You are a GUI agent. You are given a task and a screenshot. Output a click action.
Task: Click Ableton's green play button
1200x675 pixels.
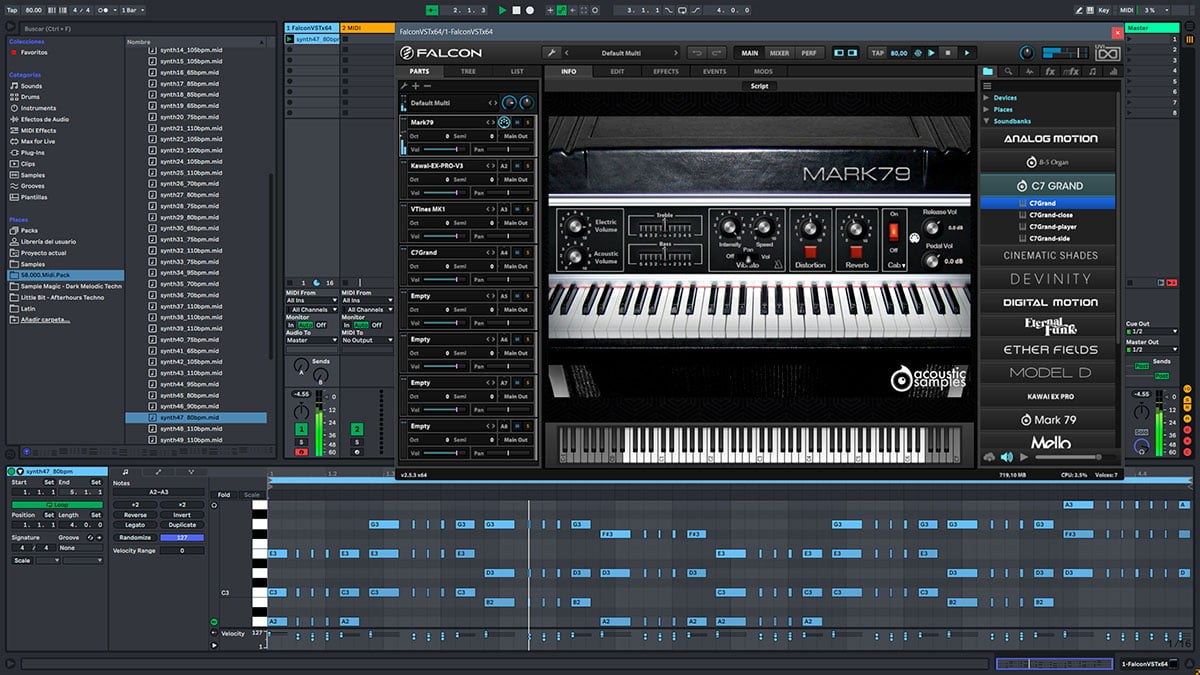tap(503, 10)
